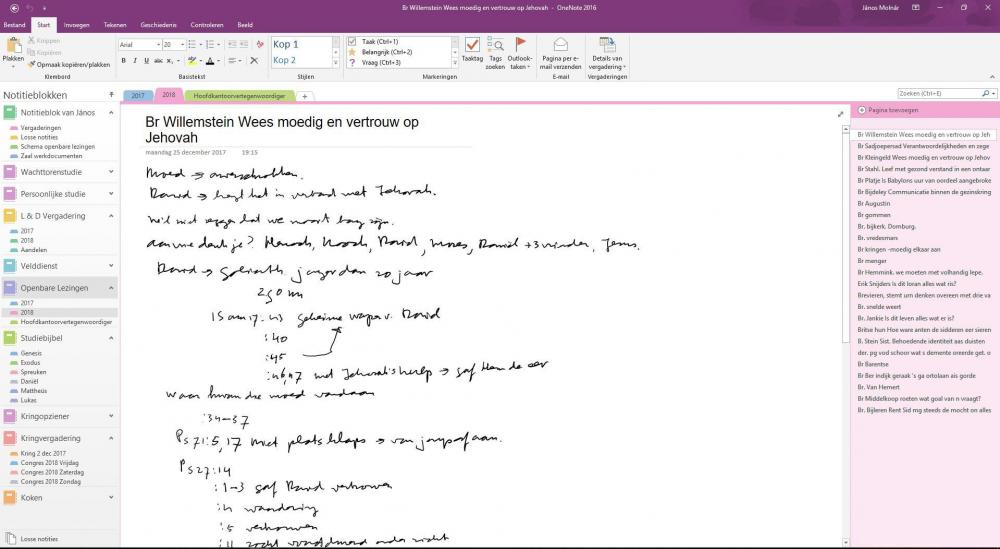Click the search magnifier icon
The width and height of the screenshot is (1000, 549).
pos(985,94)
